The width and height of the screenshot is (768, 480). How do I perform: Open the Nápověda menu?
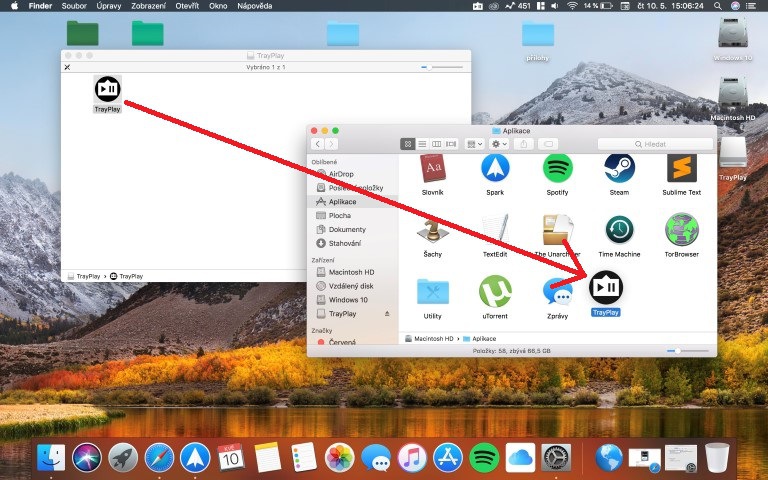point(255,6)
